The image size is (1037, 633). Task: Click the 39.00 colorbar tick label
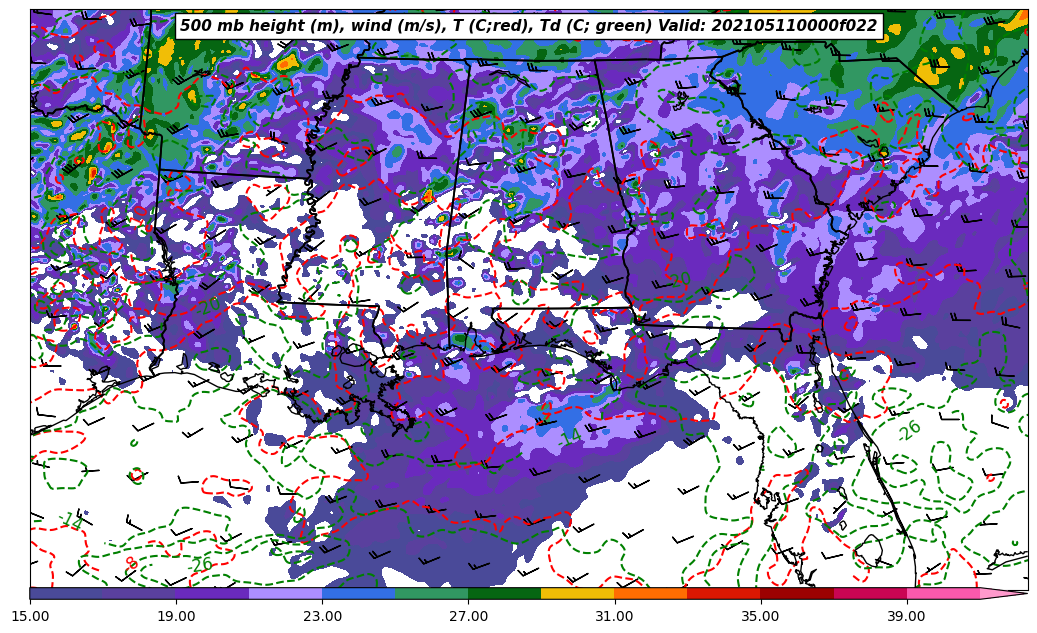[906, 616]
